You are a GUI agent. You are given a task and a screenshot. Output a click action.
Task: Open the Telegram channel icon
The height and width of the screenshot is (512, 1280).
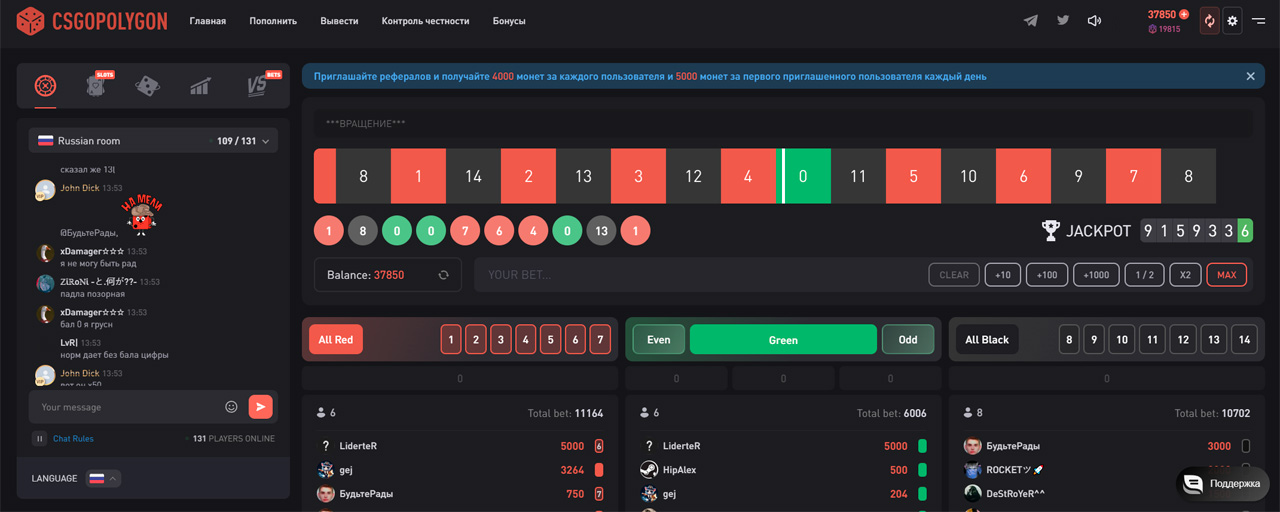(x=1031, y=21)
